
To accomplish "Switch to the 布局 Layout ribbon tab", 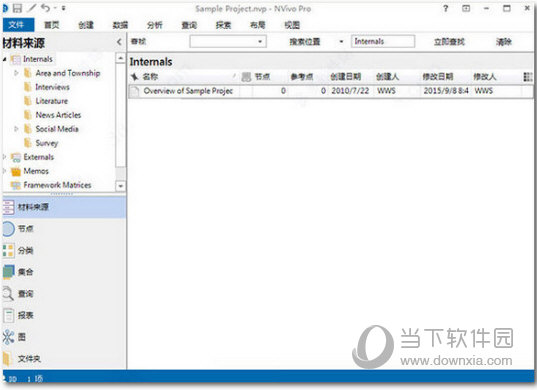I will [258, 25].
